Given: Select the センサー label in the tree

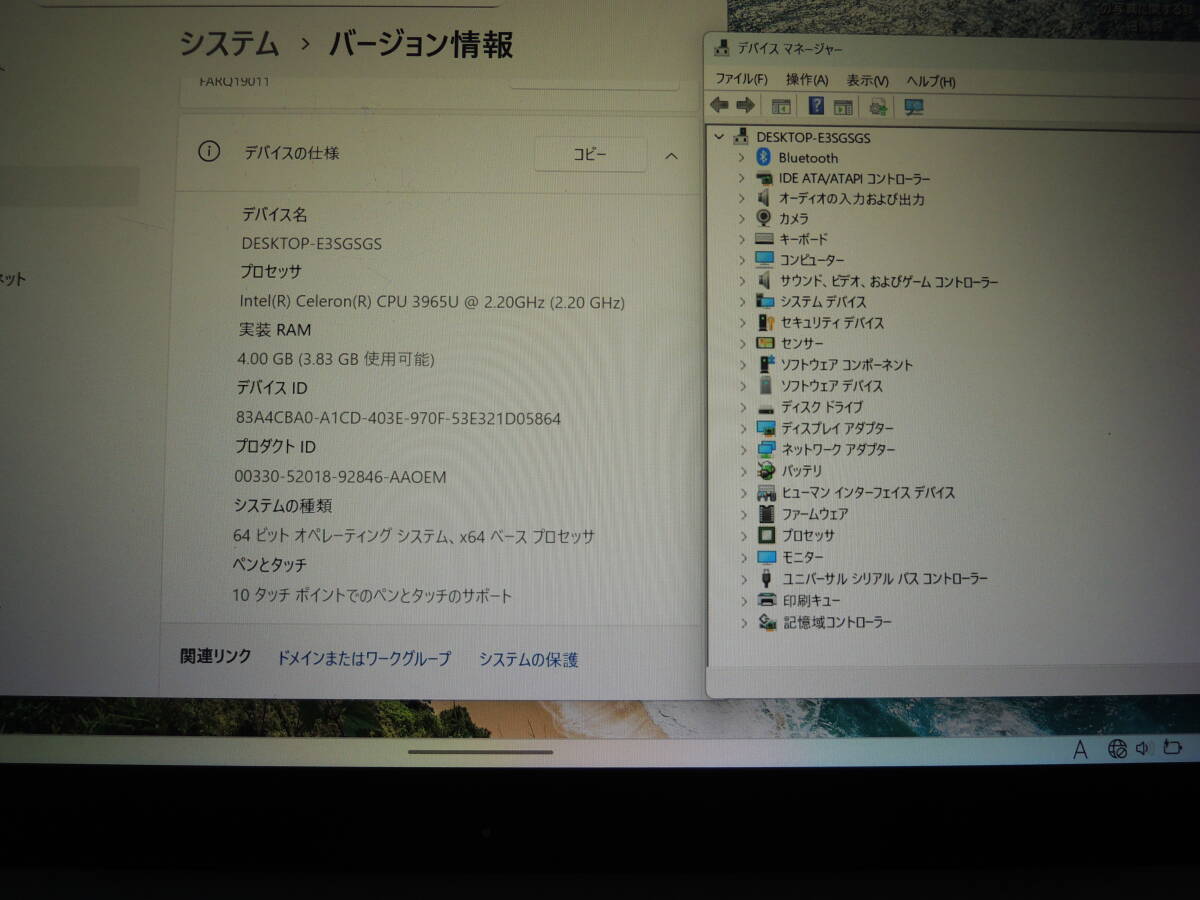Looking at the screenshot, I should (803, 343).
